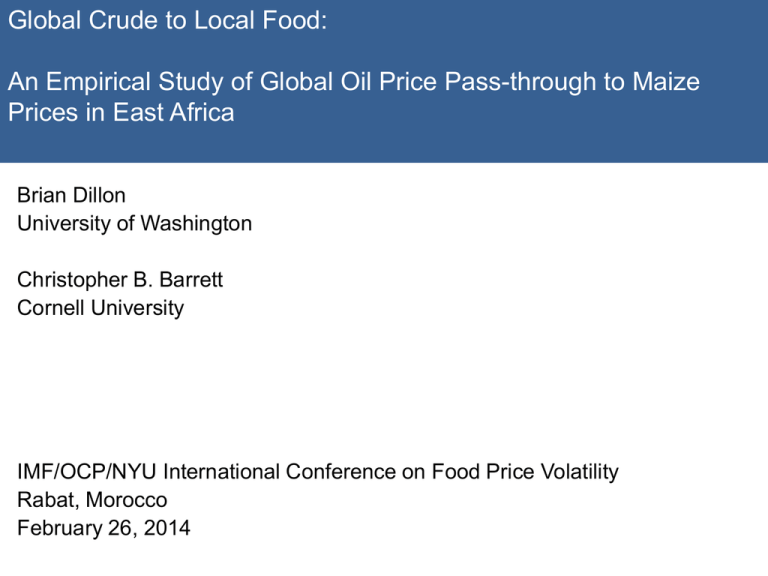Viewport: 768px width, 576px height.
Task: Select the 'Rabat, Morocco' location text
Action: coord(92,500)
